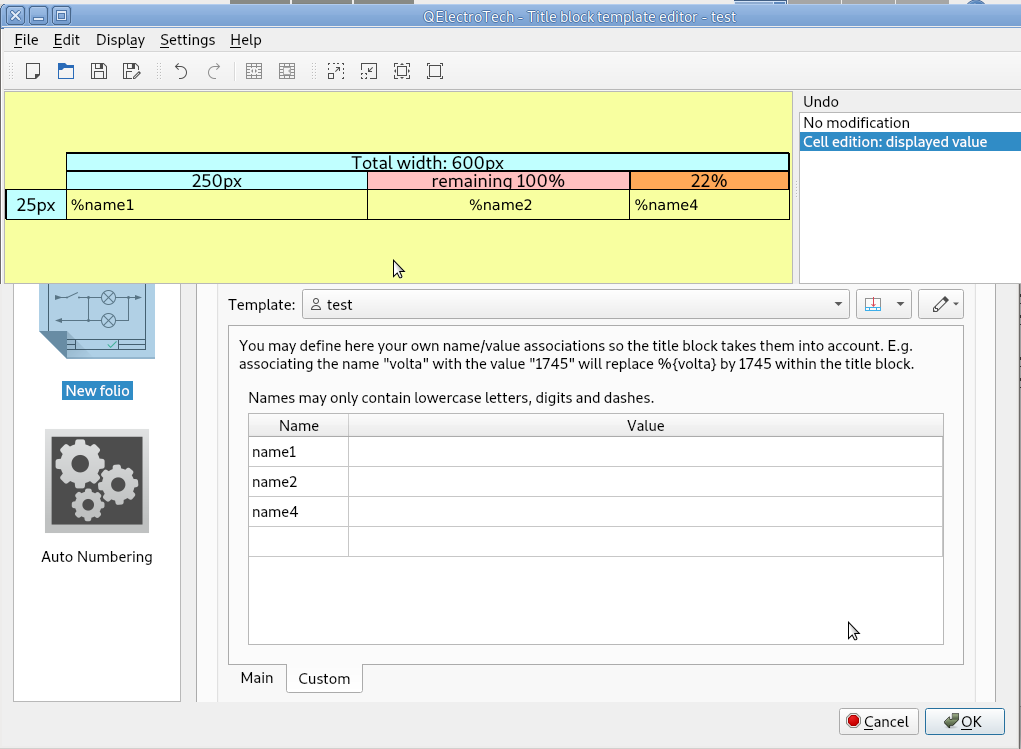Click the Split cell toolbar icon
The height and width of the screenshot is (749, 1021).
click(x=287, y=71)
